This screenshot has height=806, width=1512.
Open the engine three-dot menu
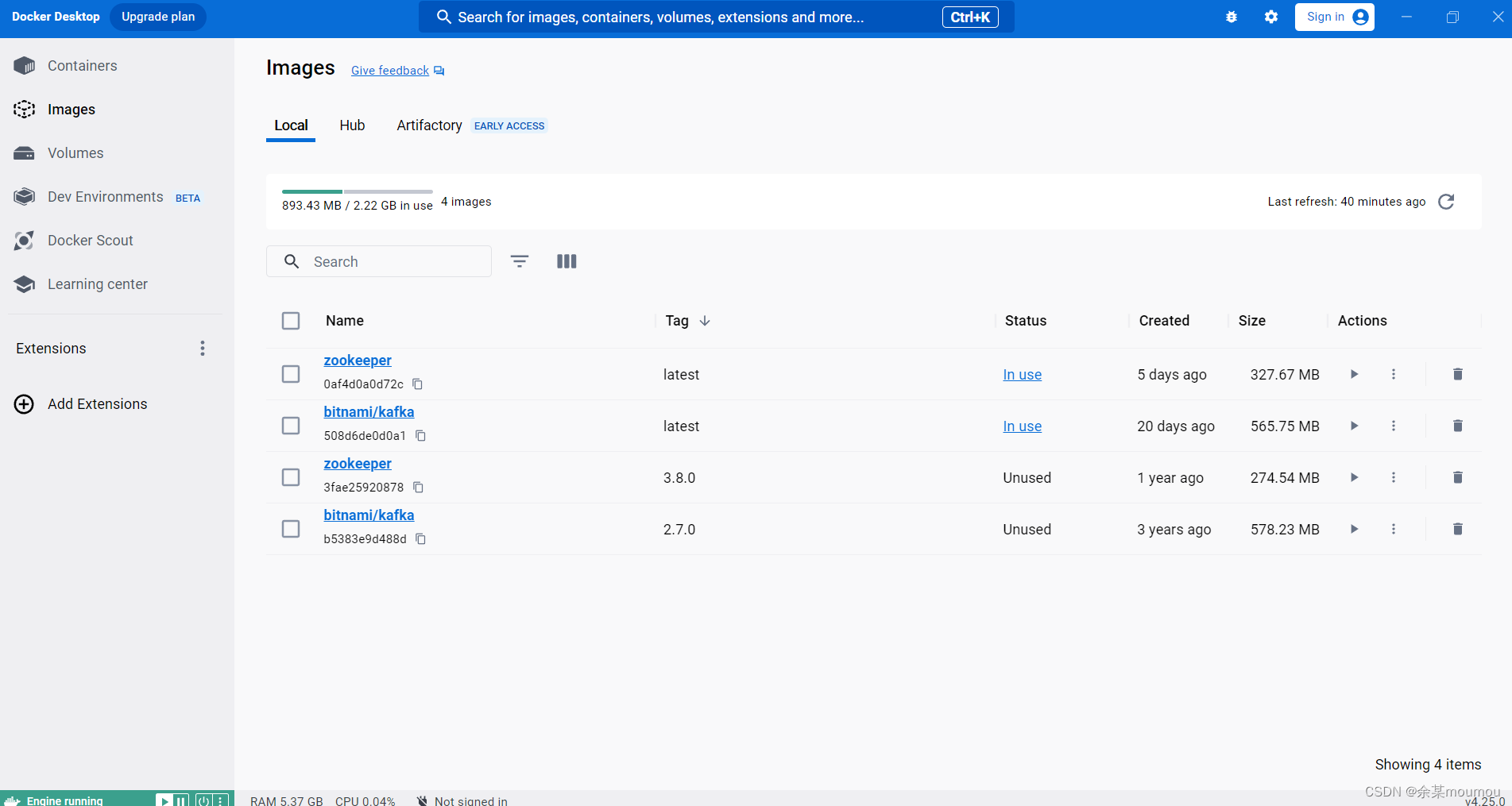(x=221, y=800)
